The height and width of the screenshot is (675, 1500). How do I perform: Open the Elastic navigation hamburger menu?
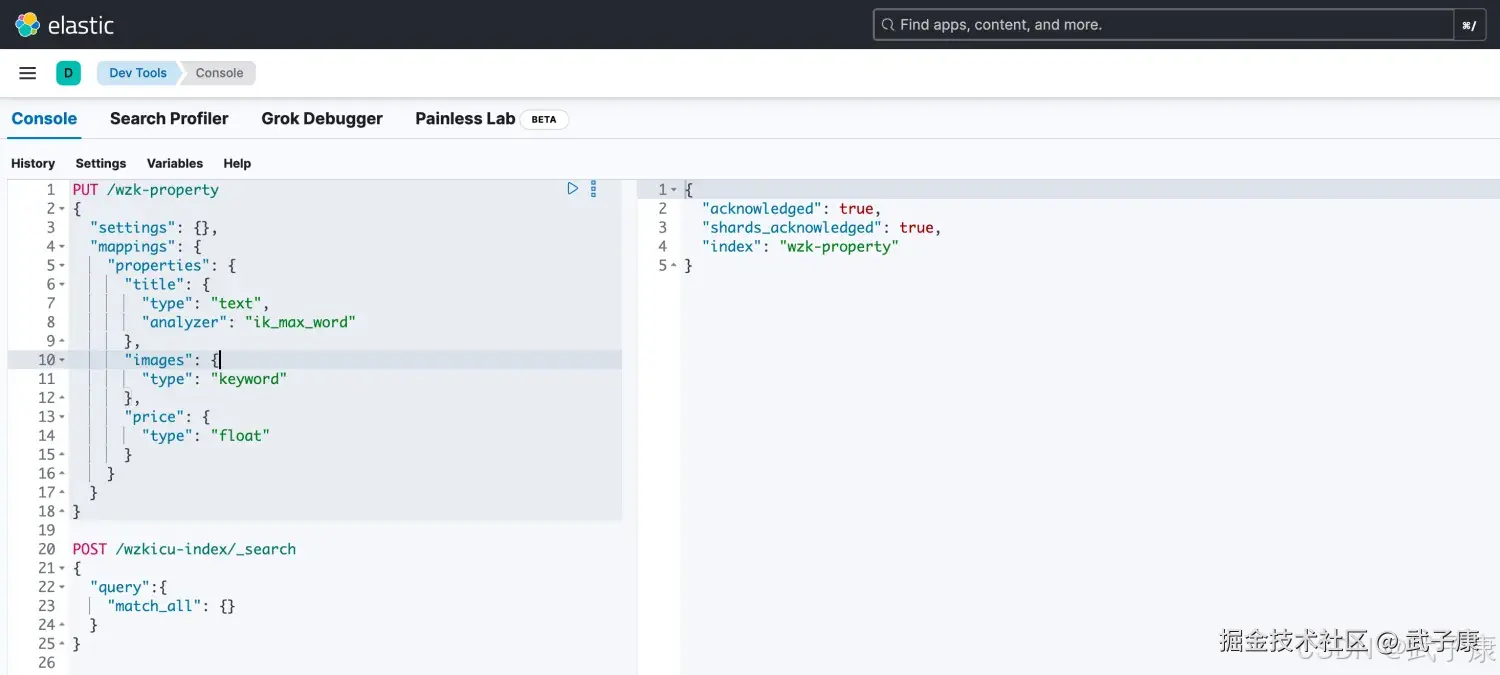(27, 72)
